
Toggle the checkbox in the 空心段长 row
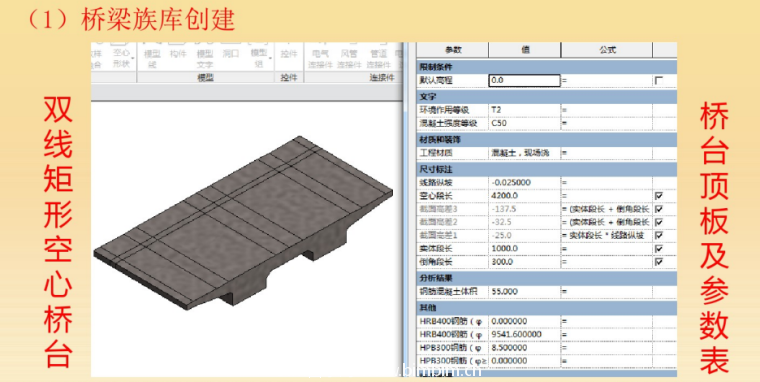coord(659,196)
